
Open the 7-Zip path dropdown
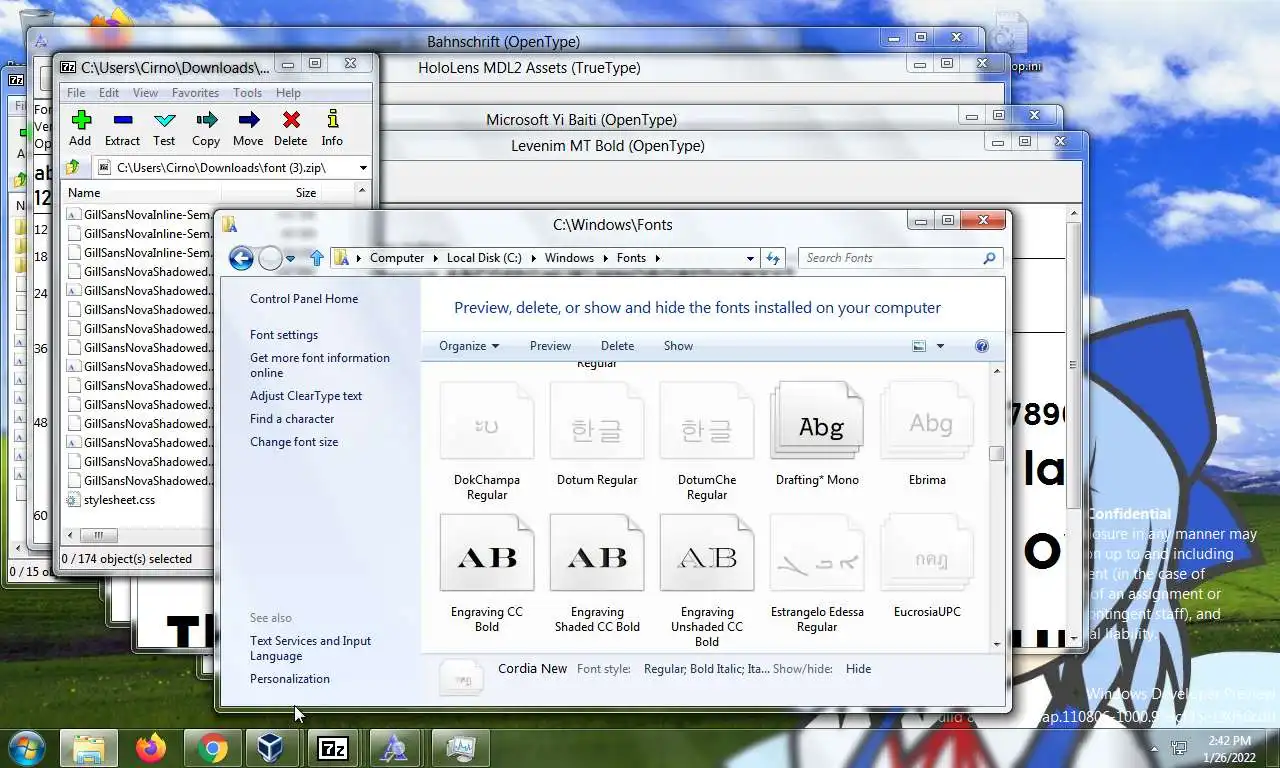[x=363, y=168]
